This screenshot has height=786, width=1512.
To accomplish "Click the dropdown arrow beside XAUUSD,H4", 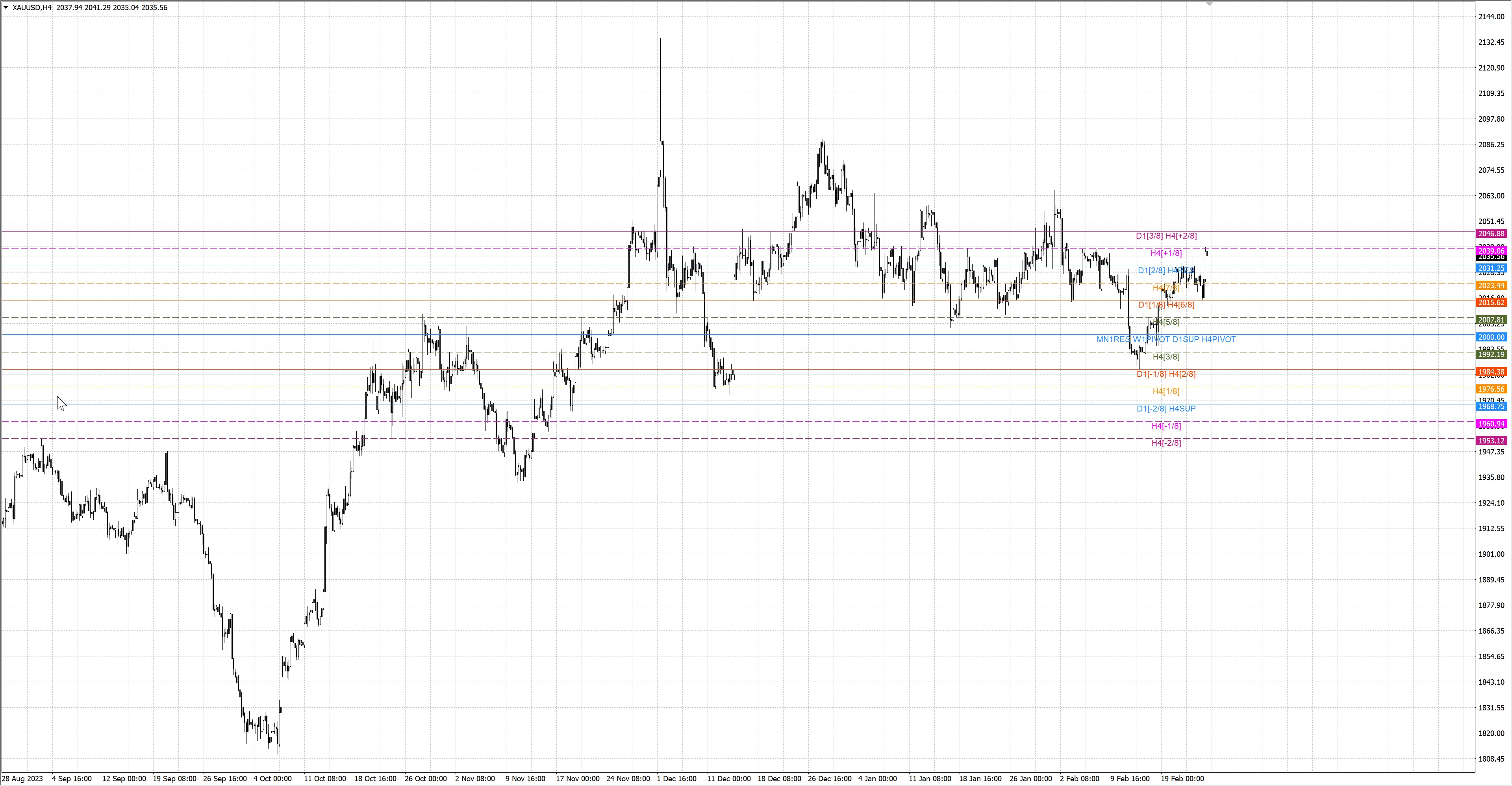I will (x=6, y=7).
